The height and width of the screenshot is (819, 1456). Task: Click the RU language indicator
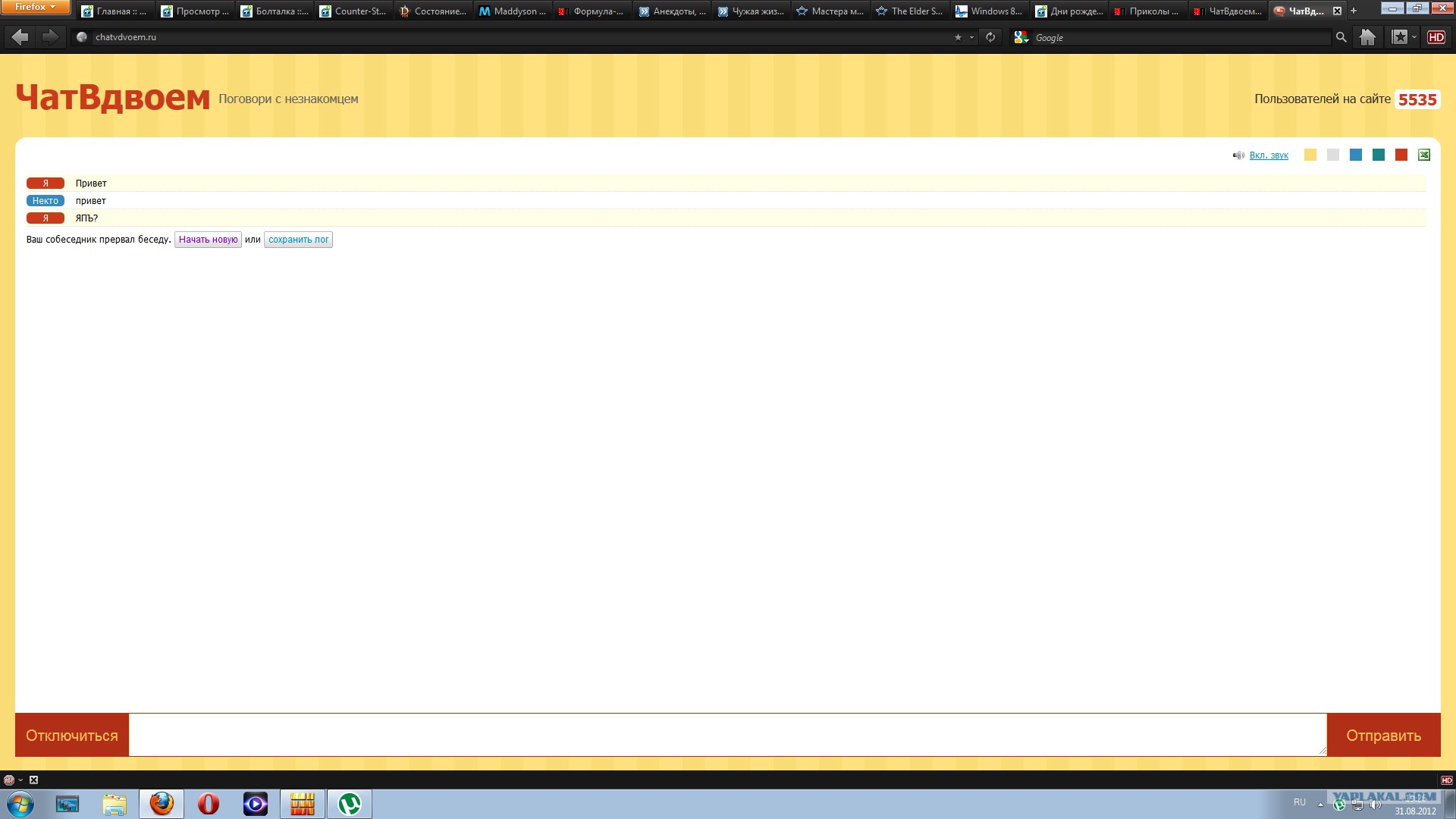click(1300, 802)
